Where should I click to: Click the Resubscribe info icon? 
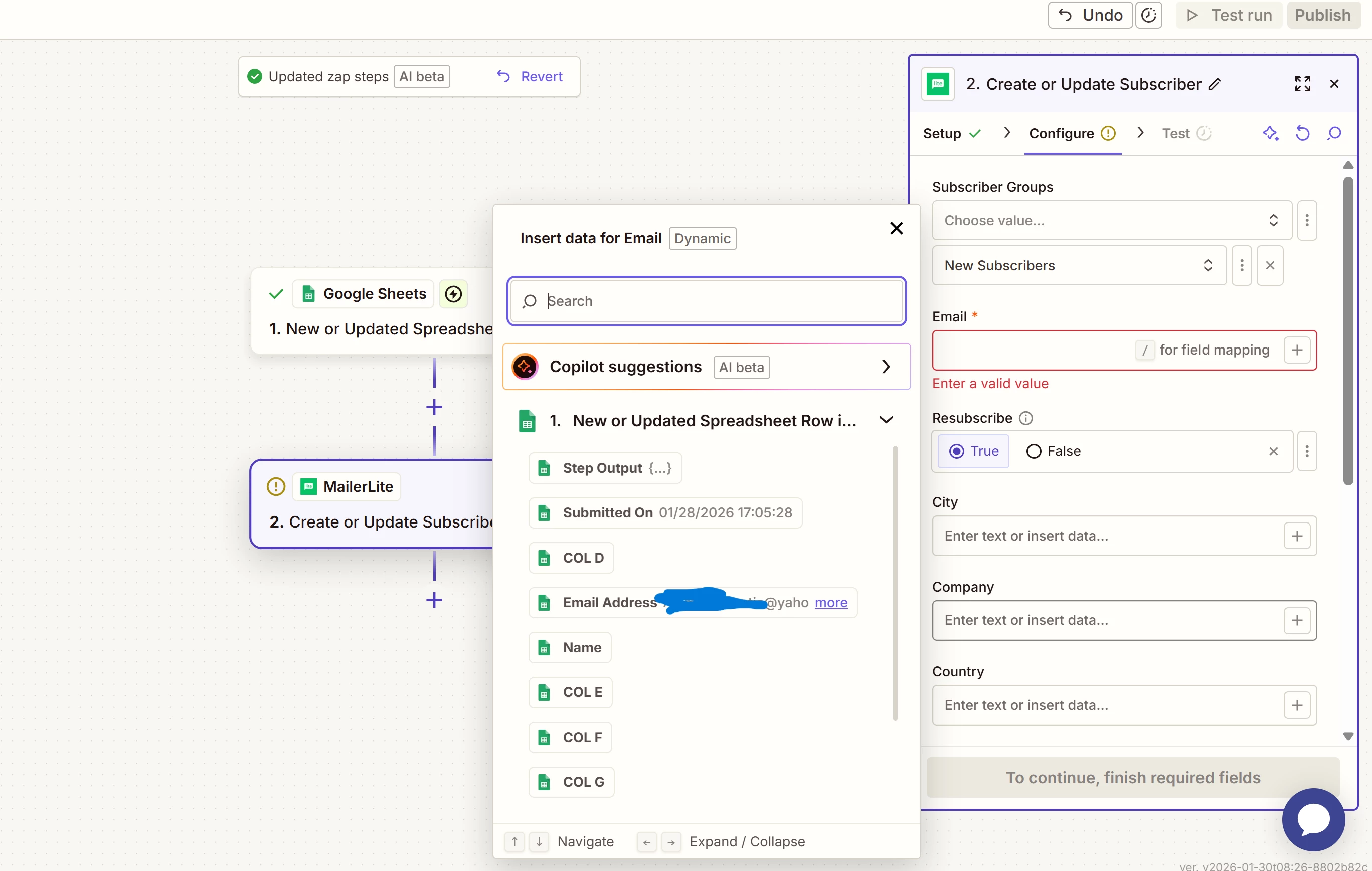pyautogui.click(x=1025, y=418)
